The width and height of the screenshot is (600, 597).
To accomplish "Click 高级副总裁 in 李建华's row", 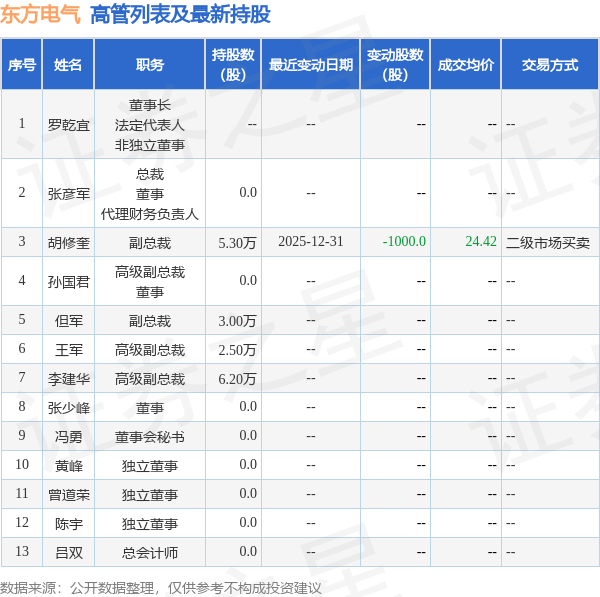I will pyautogui.click(x=150, y=379).
